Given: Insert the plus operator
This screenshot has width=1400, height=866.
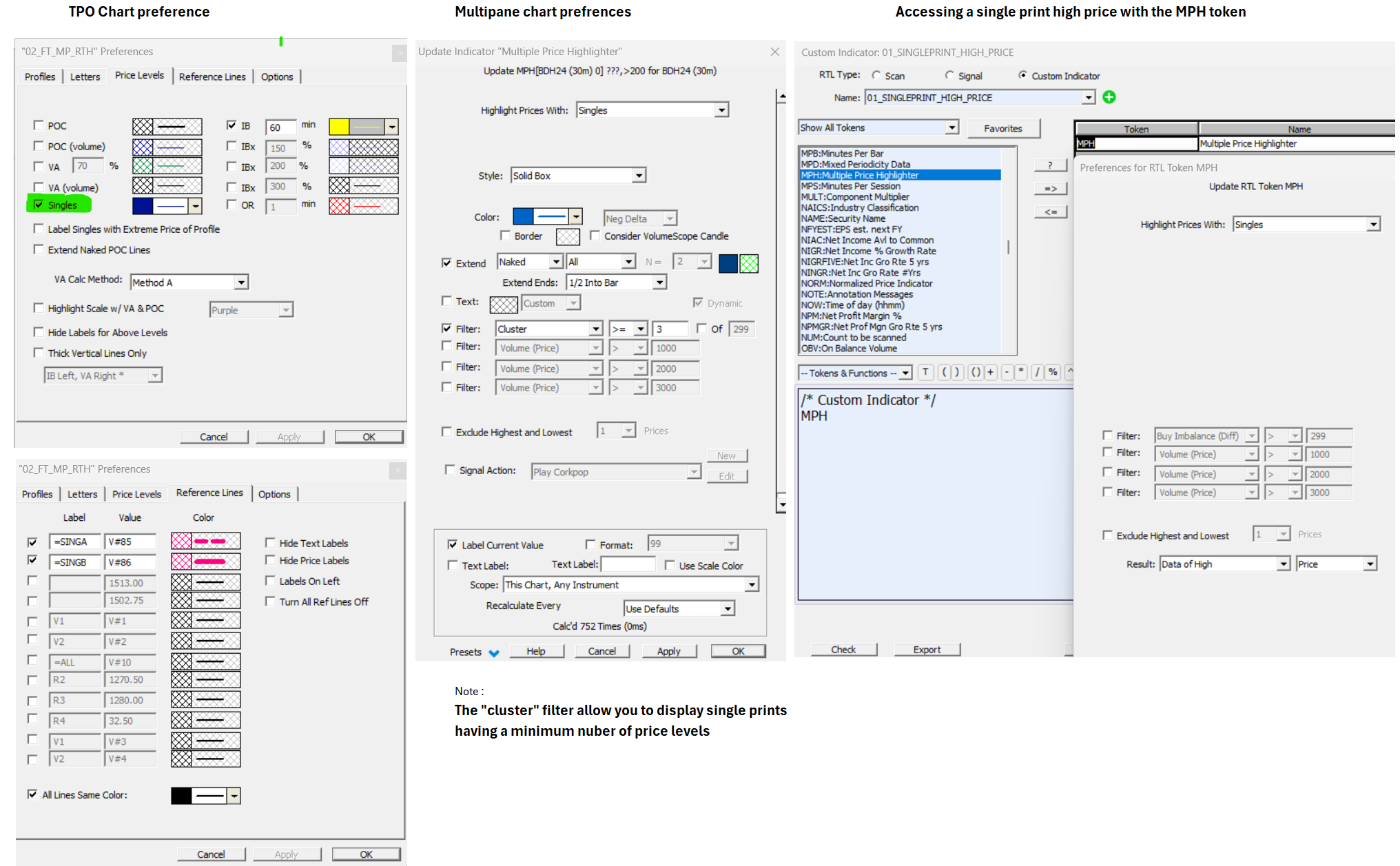Looking at the screenshot, I should 990,373.
